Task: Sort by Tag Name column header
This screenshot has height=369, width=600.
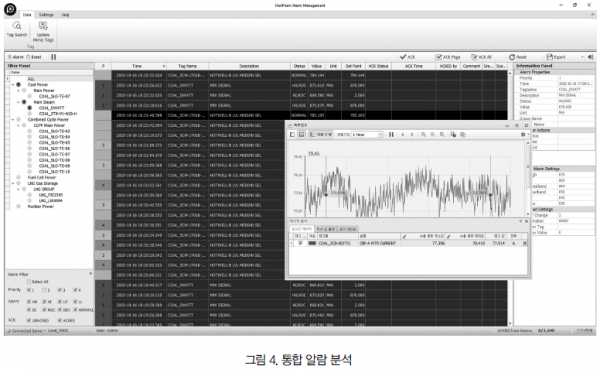Action: tap(188, 66)
